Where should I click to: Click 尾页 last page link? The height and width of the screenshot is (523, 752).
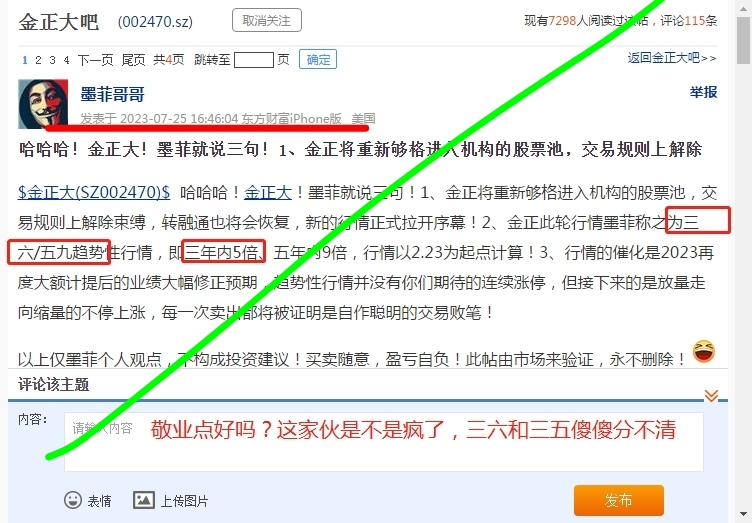(x=133, y=60)
